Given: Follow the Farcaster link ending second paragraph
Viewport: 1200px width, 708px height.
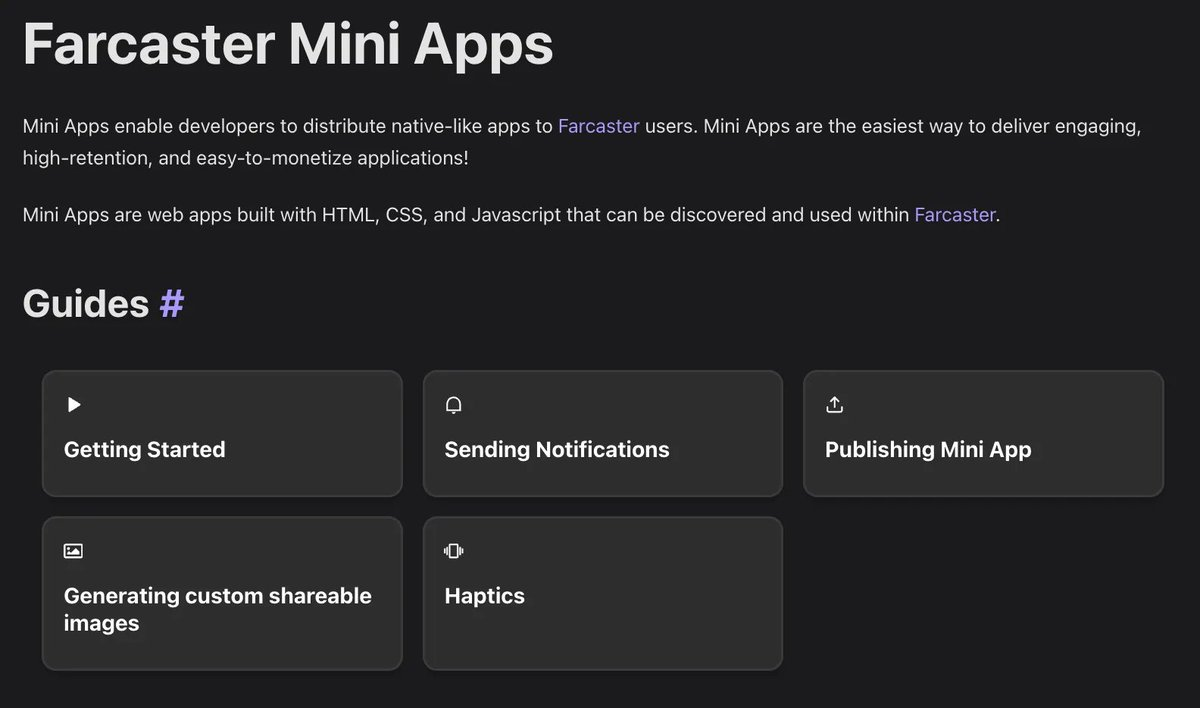Looking at the screenshot, I should [x=954, y=214].
